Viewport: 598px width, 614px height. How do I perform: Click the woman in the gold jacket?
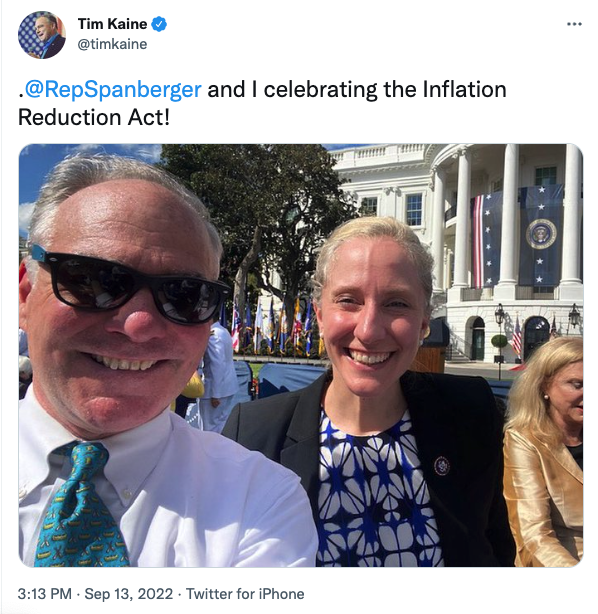544,452
